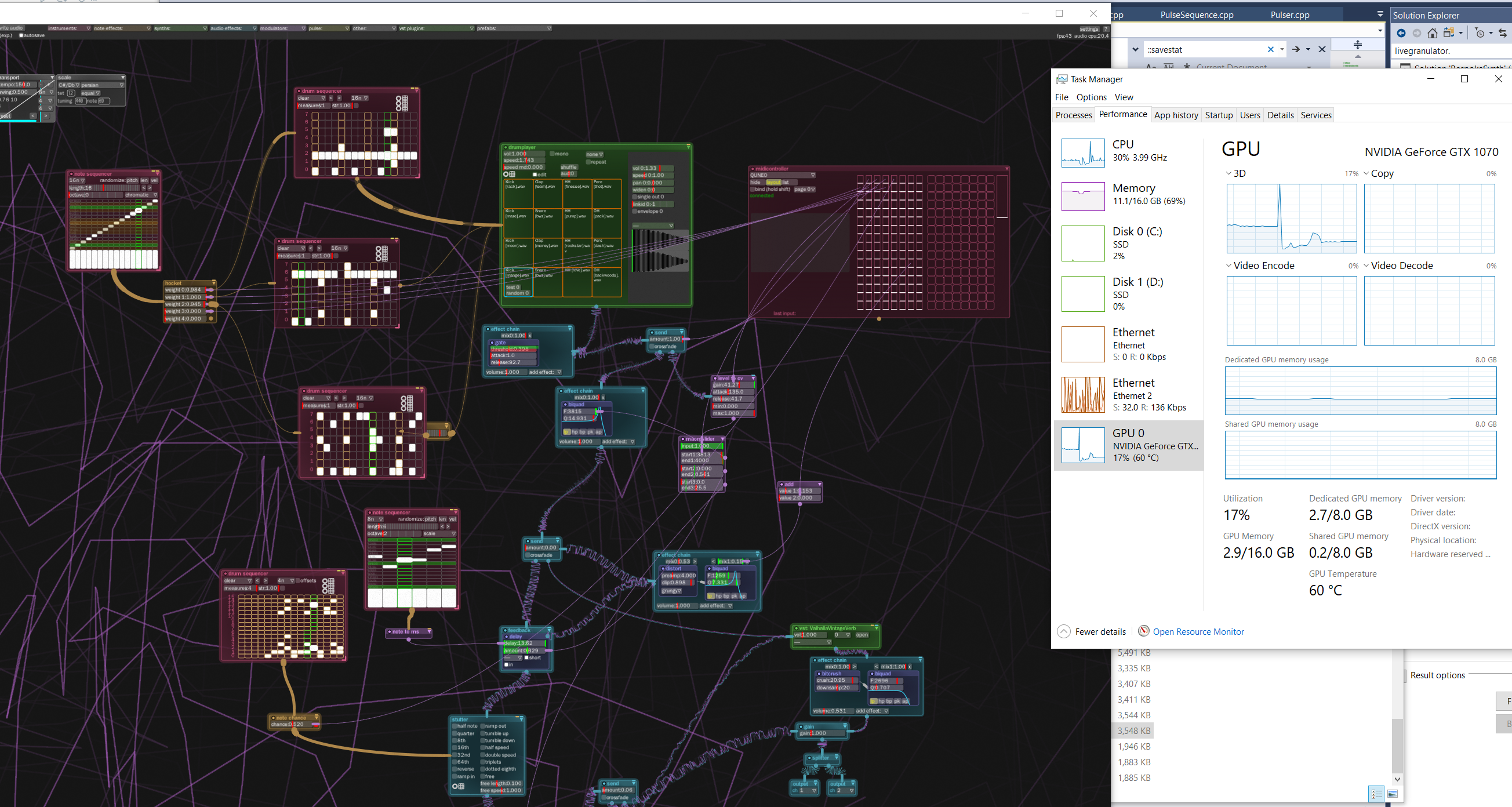Open Task Manager Options menu
This screenshot has height=807, width=1512.
[x=1091, y=97]
